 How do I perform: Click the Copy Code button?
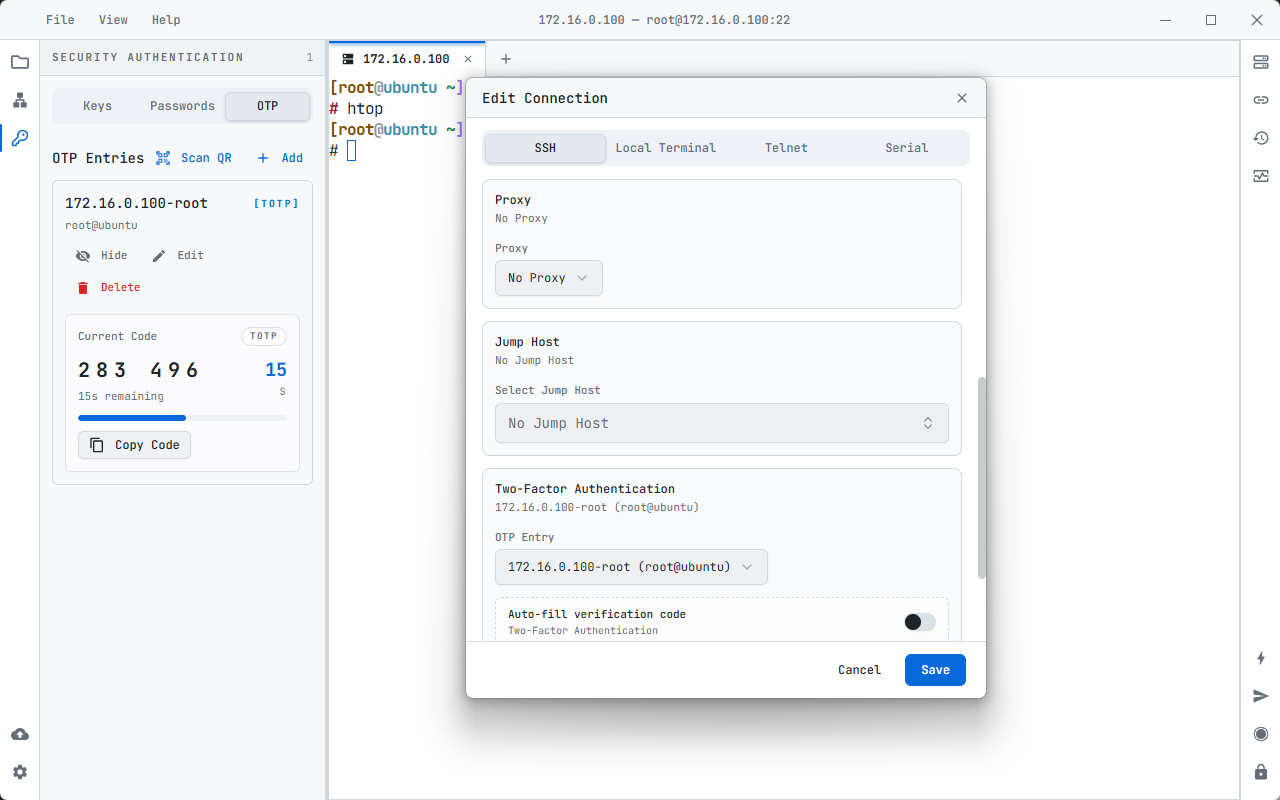pyautogui.click(x=134, y=445)
